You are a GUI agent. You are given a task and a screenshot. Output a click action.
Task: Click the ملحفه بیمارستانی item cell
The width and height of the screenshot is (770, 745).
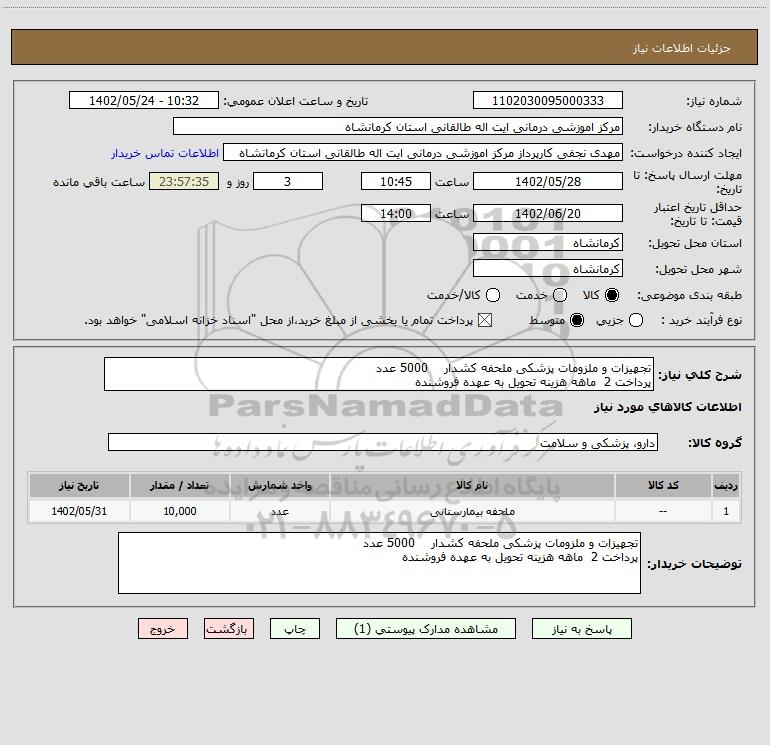click(472, 511)
